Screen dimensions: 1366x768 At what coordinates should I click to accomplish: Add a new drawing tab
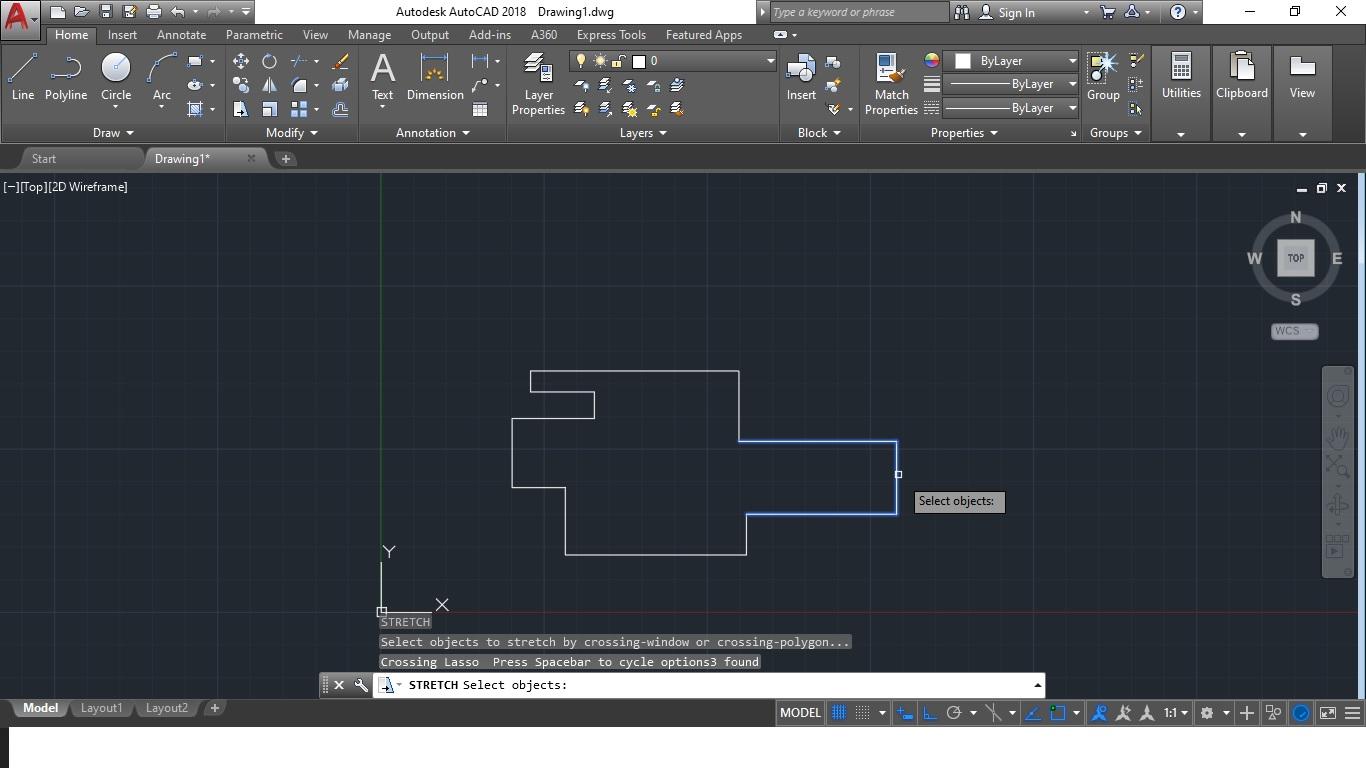(285, 159)
